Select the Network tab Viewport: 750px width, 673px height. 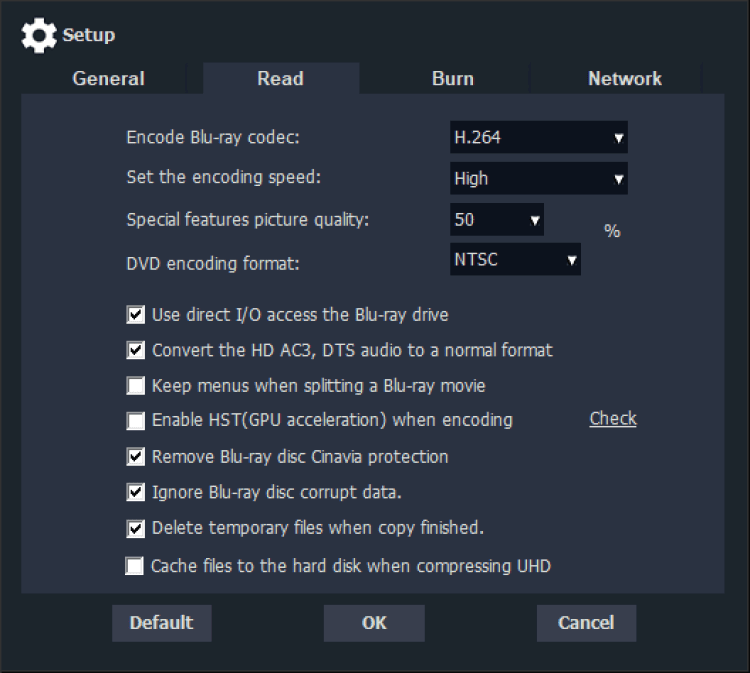[x=624, y=79]
